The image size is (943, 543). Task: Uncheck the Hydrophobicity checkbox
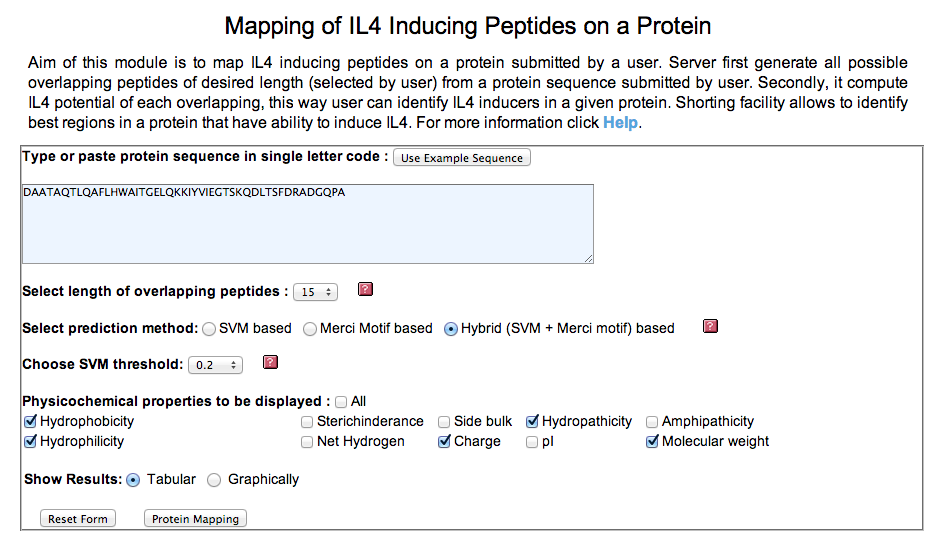tap(30, 421)
